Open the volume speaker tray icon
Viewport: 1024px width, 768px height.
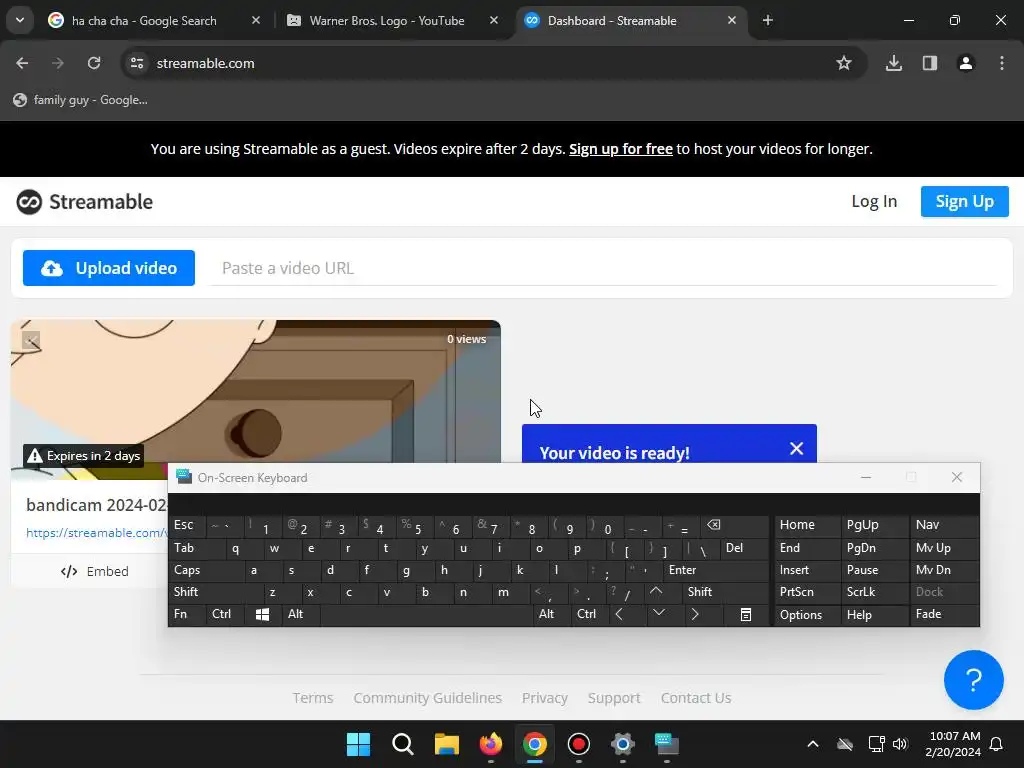coord(900,744)
